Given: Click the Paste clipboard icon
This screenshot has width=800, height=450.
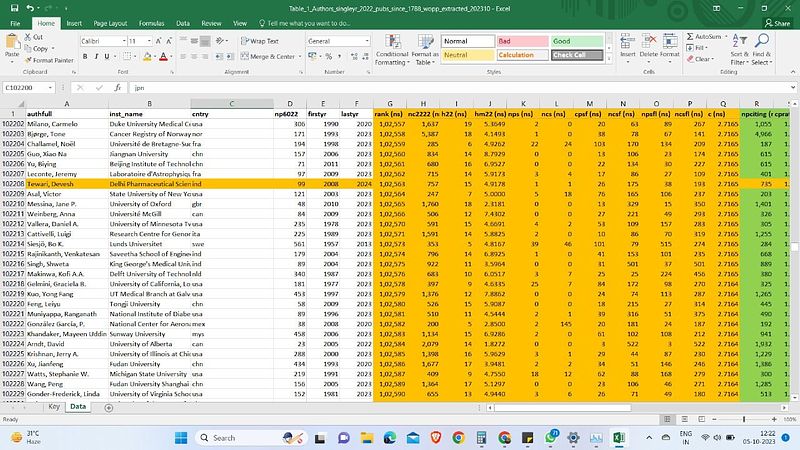Looking at the screenshot, I should tap(12, 43).
